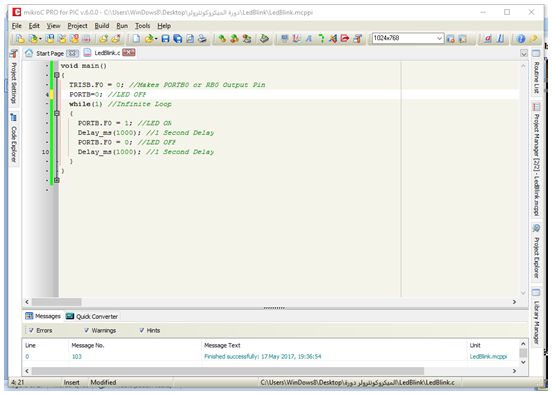The height and width of the screenshot is (394, 553).
Task: Click the blue letter A toolbar icon
Action: click(309, 38)
